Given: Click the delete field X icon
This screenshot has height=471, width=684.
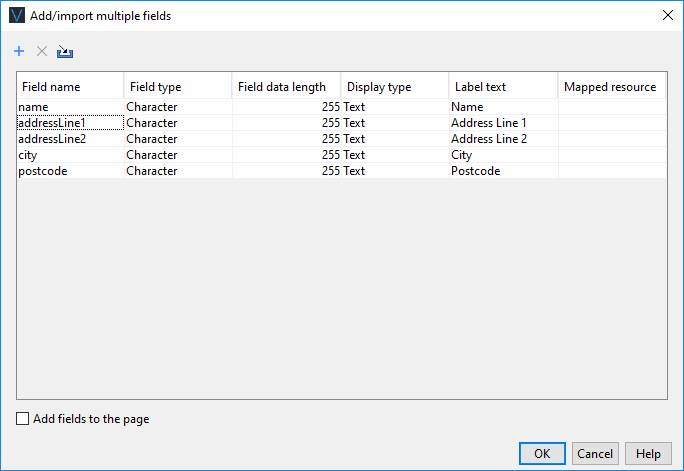Looking at the screenshot, I should (42, 51).
